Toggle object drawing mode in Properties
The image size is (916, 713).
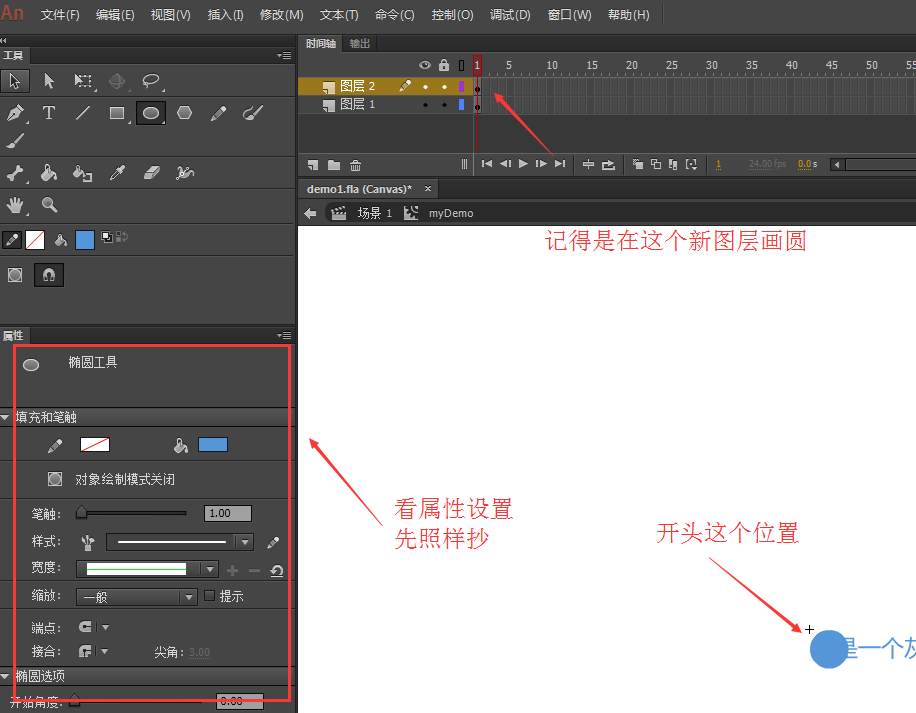click(x=55, y=479)
